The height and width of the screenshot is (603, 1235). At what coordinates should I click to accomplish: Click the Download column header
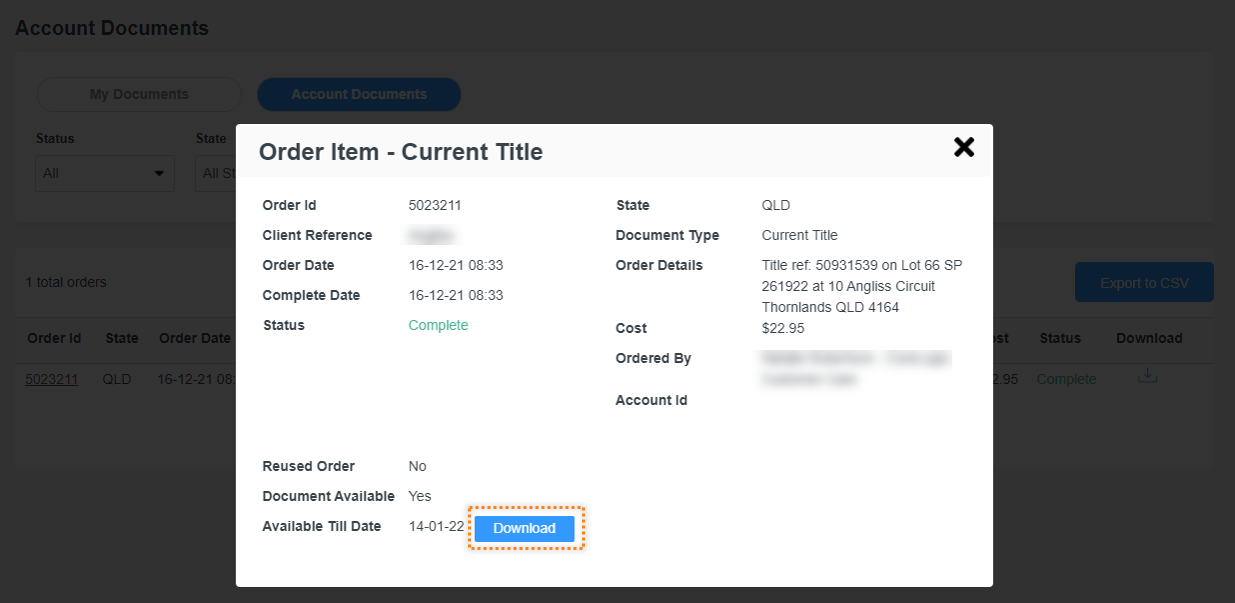click(1149, 338)
